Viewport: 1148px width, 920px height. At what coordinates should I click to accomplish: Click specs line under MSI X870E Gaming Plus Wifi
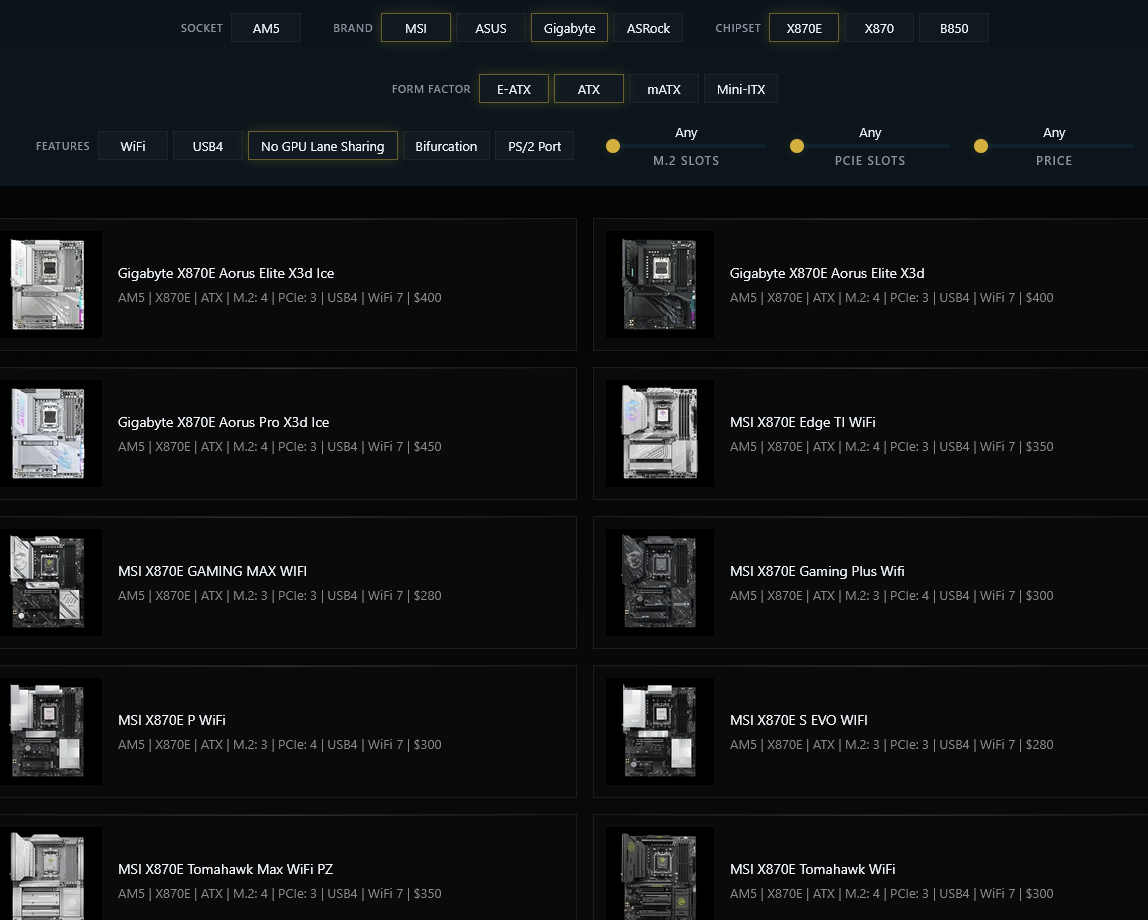pos(892,596)
